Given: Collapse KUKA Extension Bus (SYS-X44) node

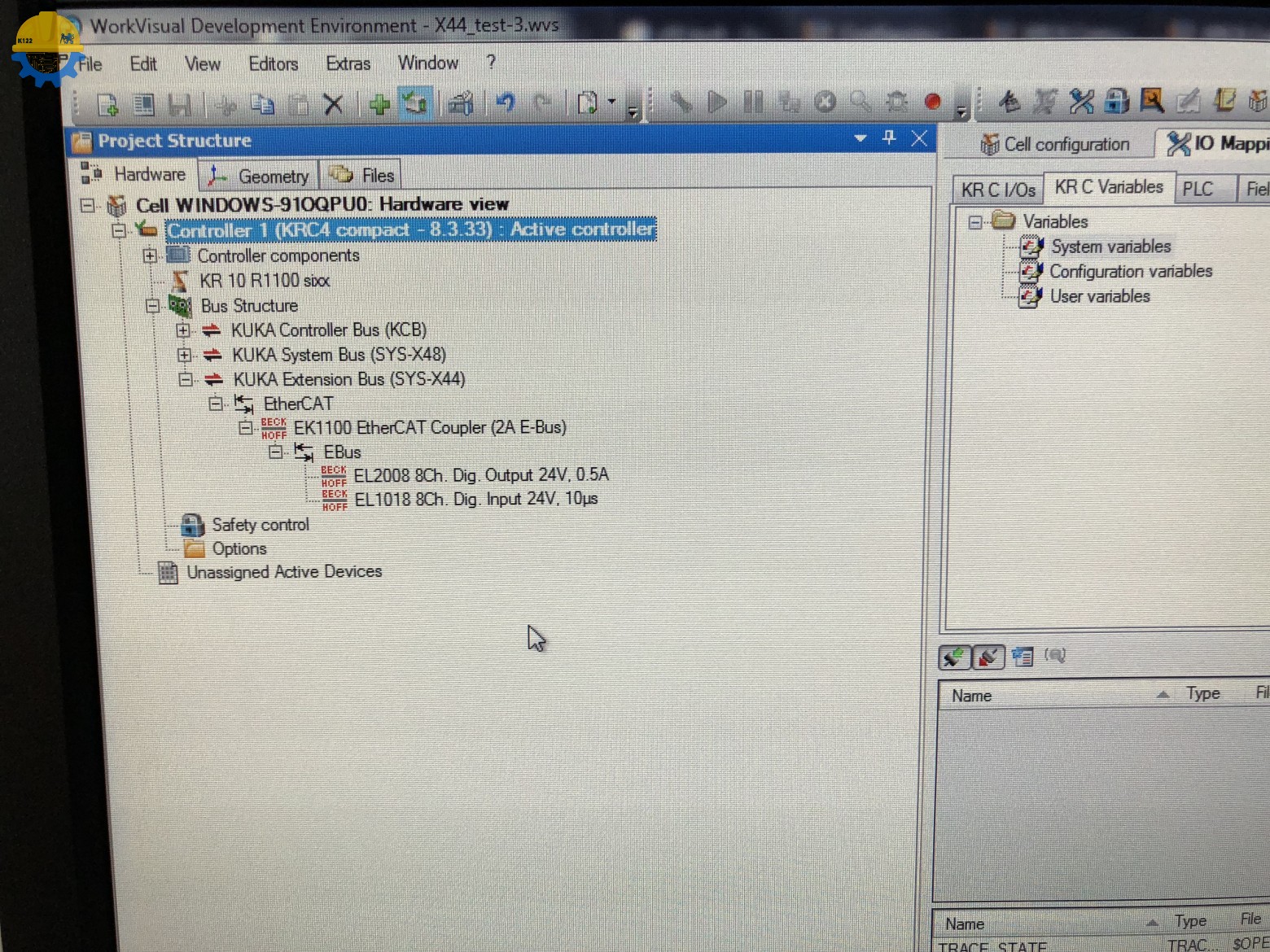Looking at the screenshot, I should pos(186,379).
